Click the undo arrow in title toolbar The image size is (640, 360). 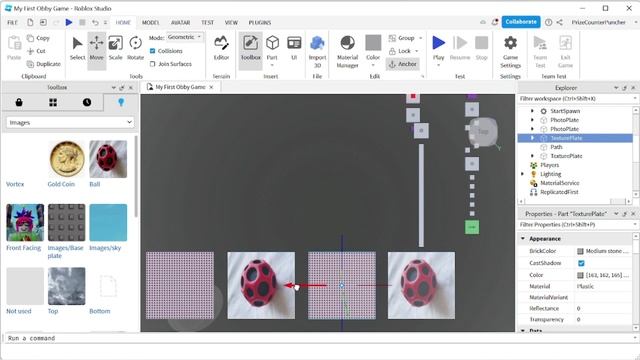click(95, 22)
